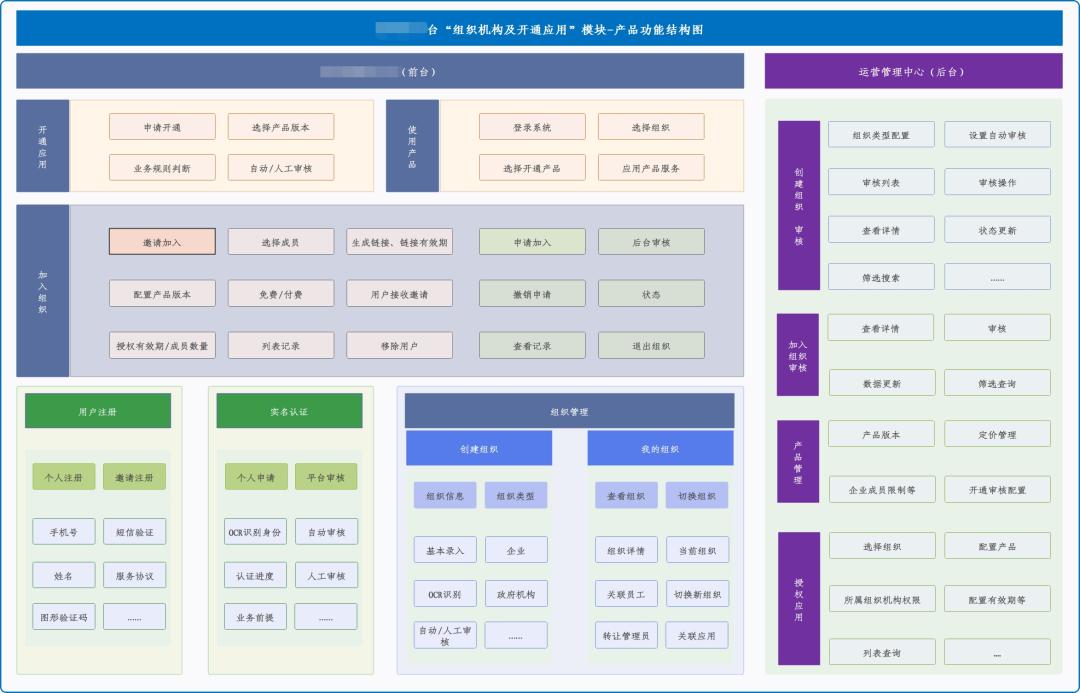Click the 加入组织审核 purple label
The image size is (1080, 693).
coord(798,355)
